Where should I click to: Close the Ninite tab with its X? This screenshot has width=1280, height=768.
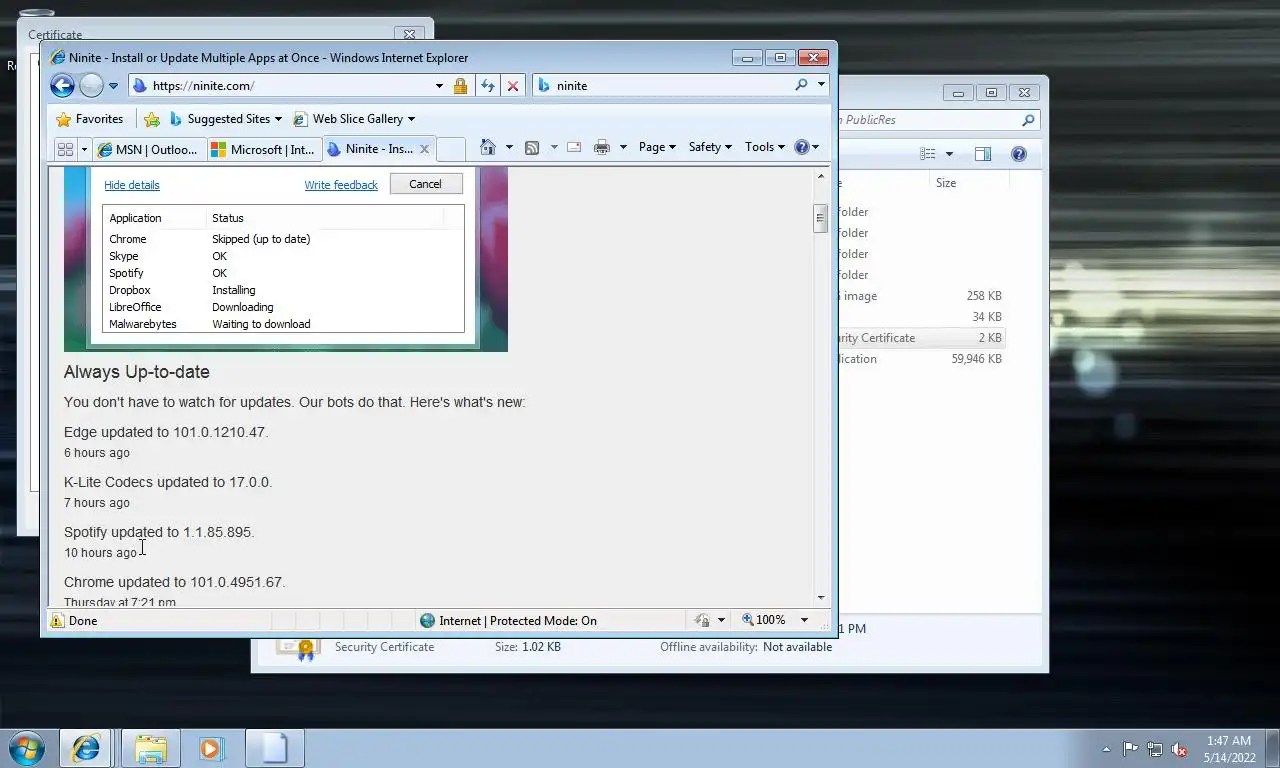424,149
